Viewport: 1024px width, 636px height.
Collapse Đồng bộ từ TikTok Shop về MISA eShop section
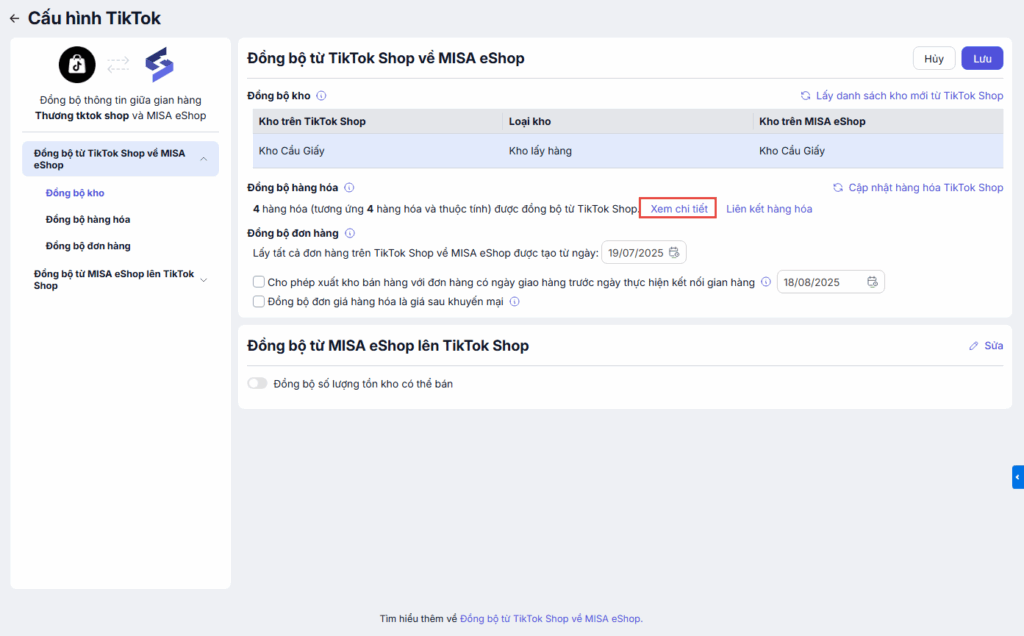pyautogui.click(x=204, y=159)
